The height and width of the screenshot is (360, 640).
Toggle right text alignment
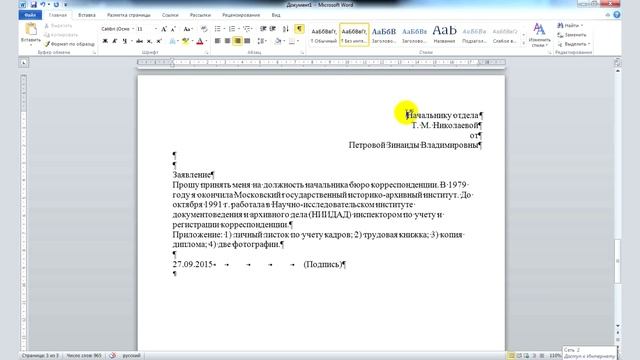(237, 41)
